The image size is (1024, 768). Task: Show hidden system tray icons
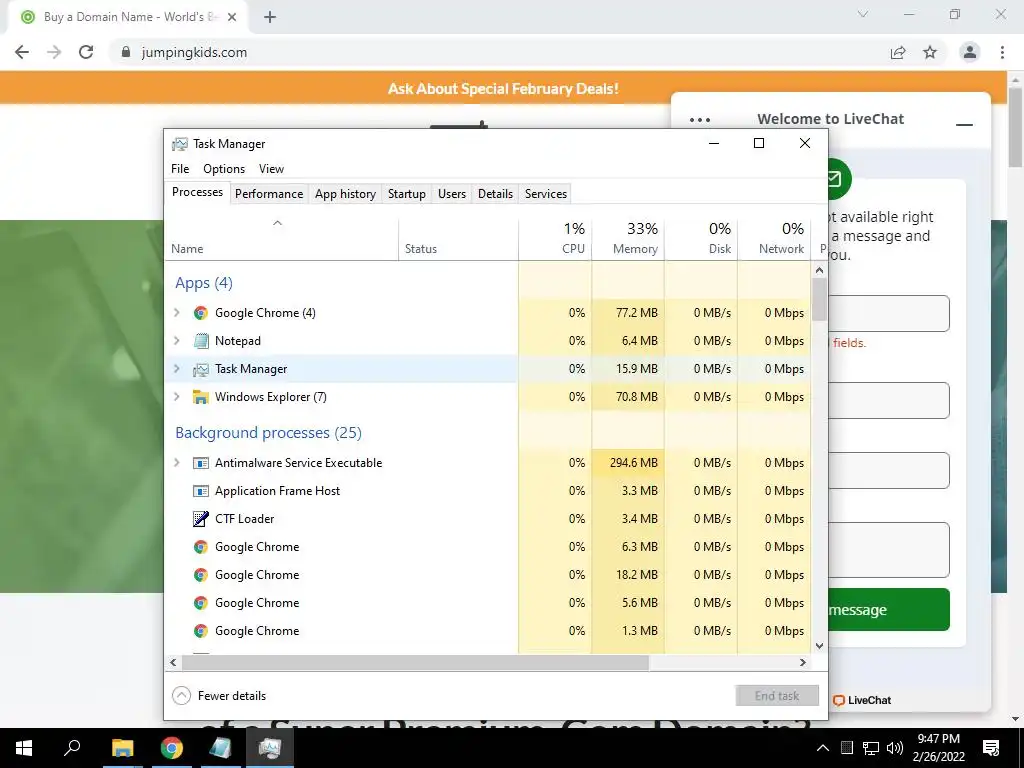coord(823,748)
